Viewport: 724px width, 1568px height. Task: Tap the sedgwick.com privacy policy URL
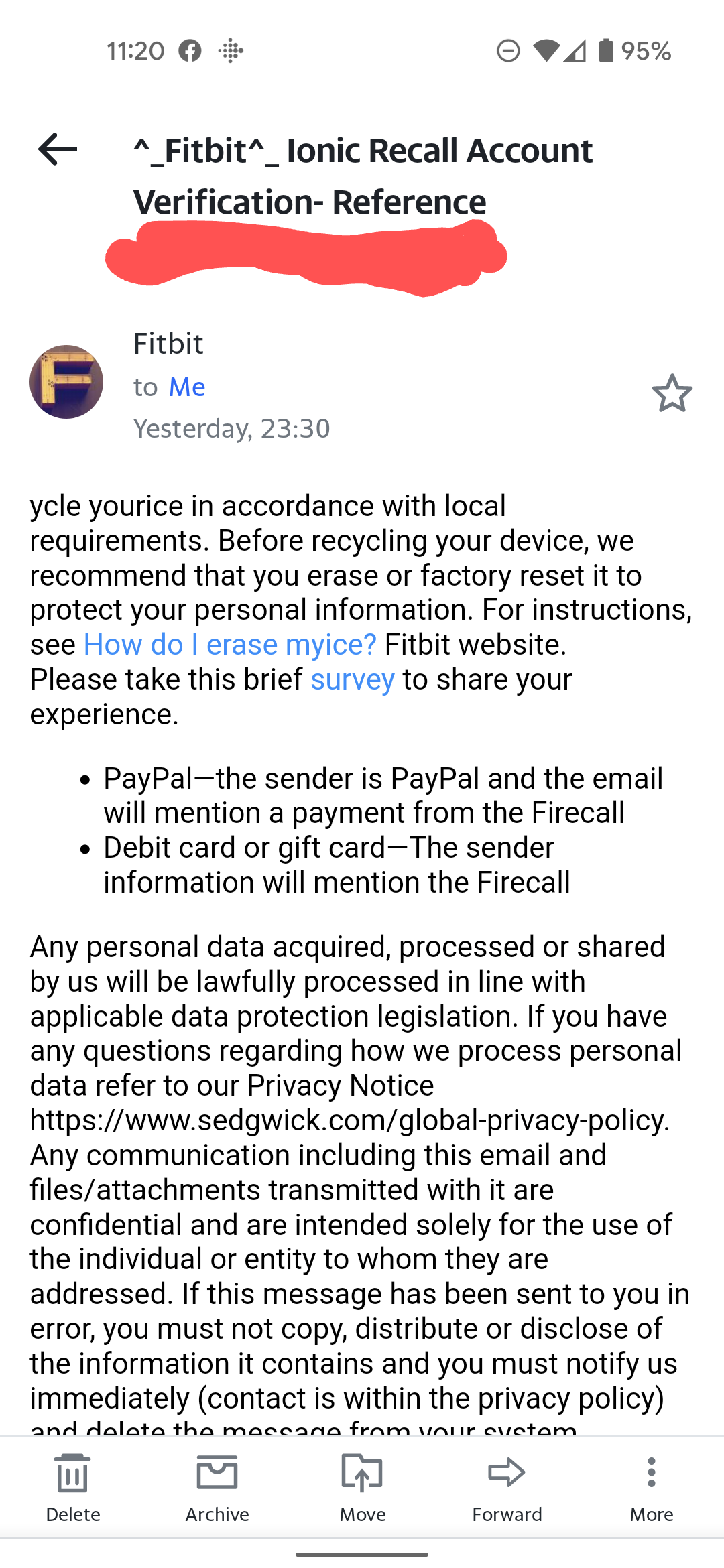coord(349,1120)
